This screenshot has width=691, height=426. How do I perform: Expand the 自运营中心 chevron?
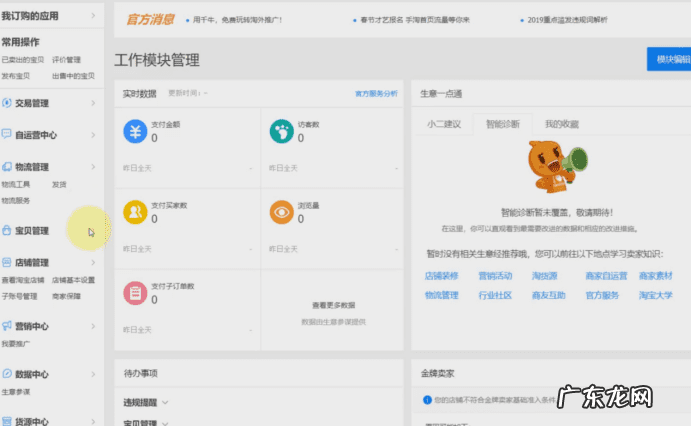pyautogui.click(x=93, y=135)
